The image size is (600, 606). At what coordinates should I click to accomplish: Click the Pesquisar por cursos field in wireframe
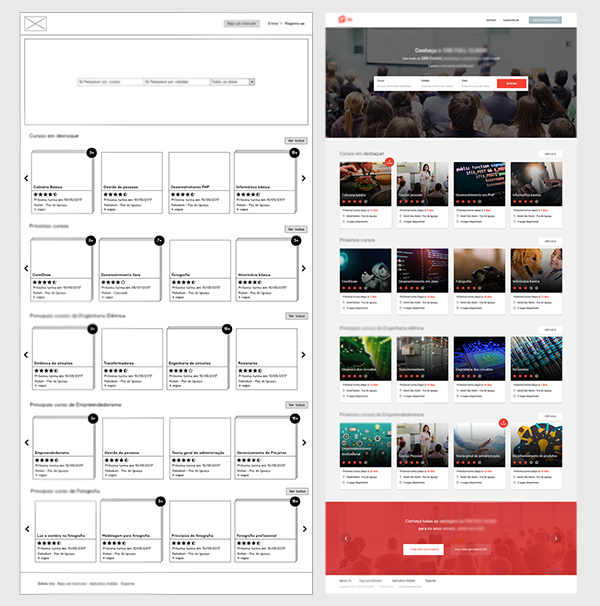coord(111,82)
